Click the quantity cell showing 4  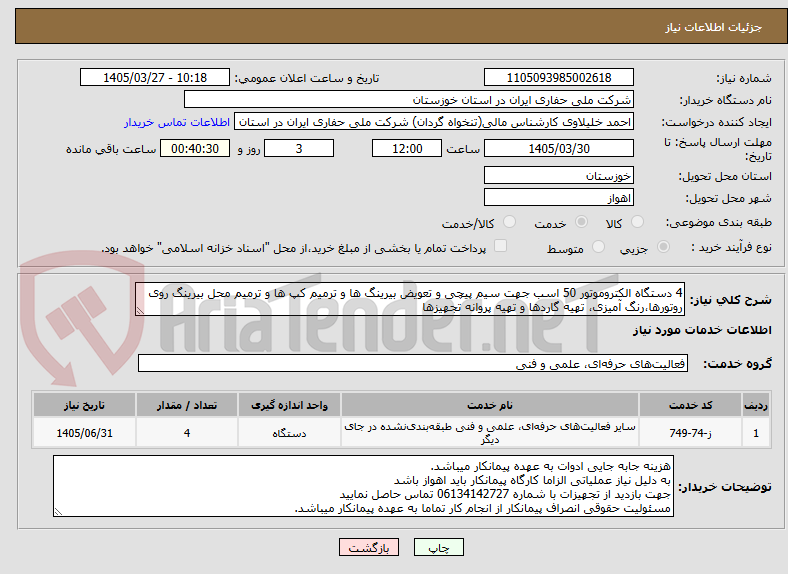pyautogui.click(x=186, y=433)
